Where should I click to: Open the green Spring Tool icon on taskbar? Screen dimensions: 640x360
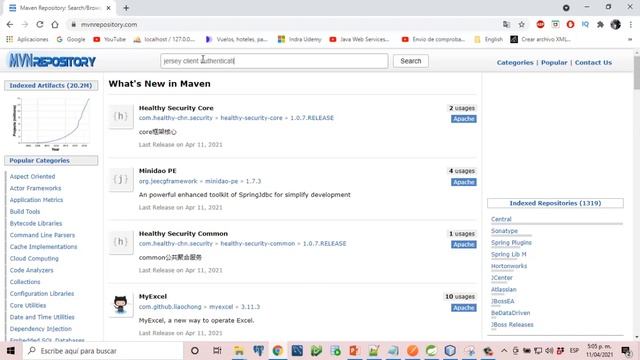[431, 351]
